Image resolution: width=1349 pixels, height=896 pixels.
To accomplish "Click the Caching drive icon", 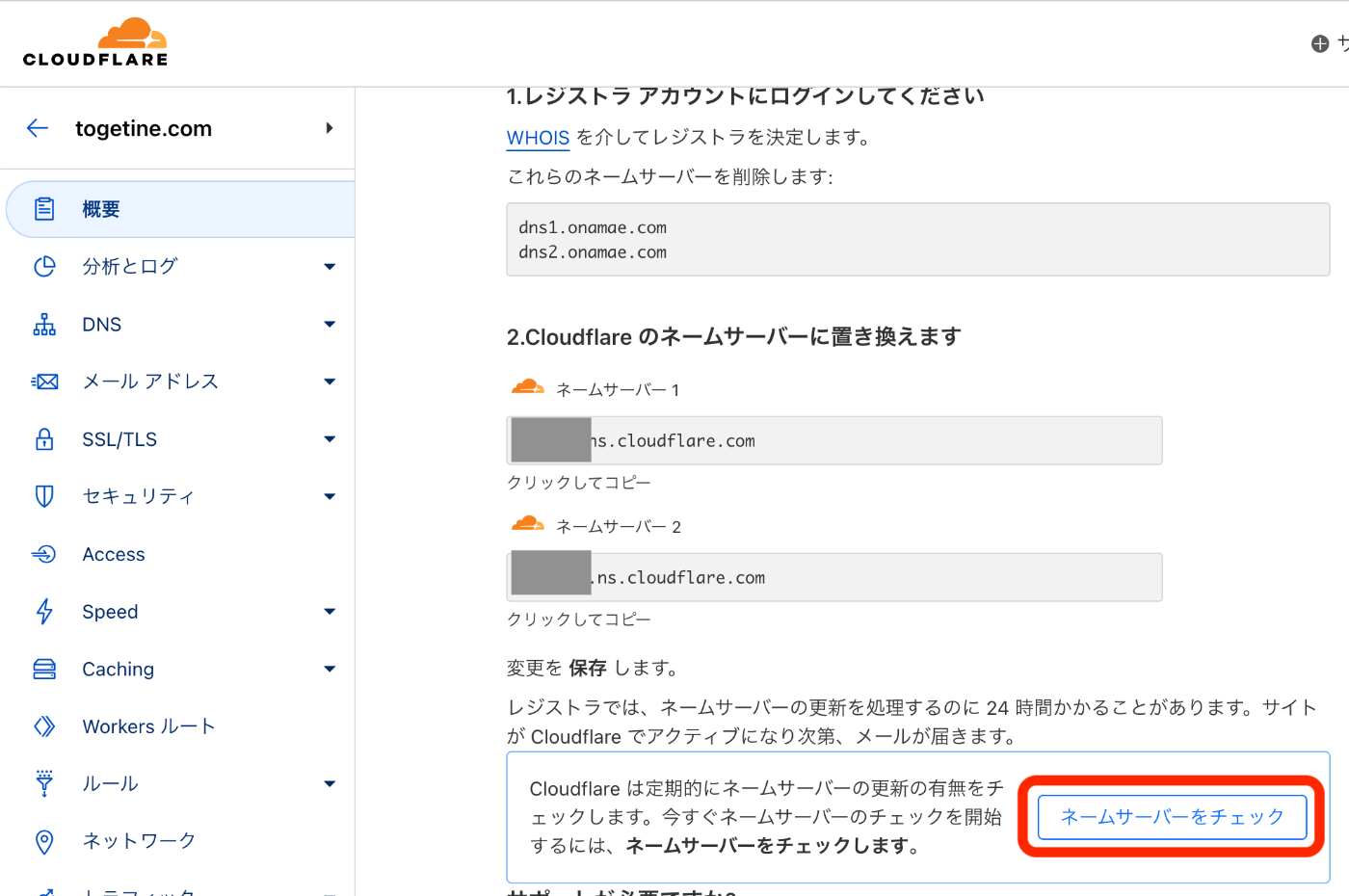I will tap(44, 669).
